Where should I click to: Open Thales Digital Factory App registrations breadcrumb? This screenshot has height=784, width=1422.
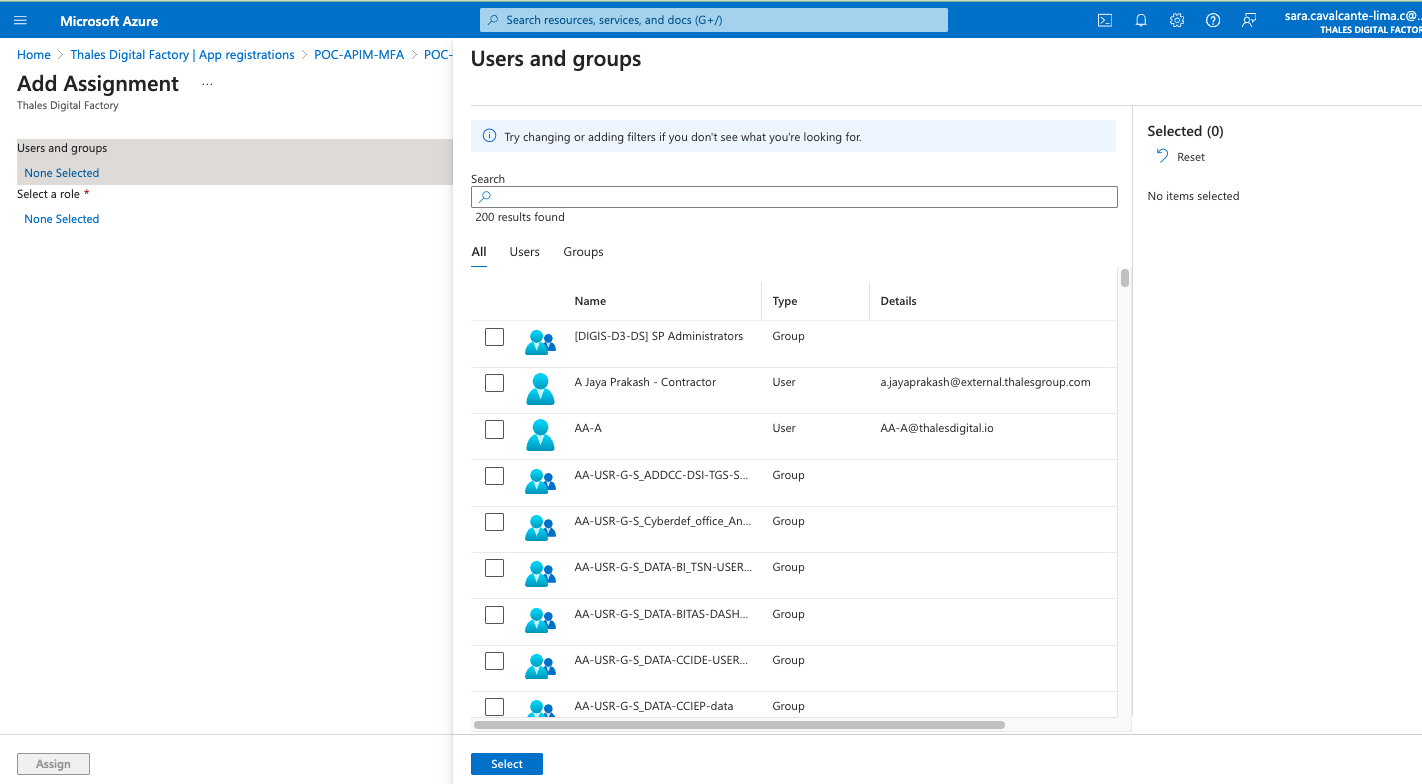[x=182, y=55]
